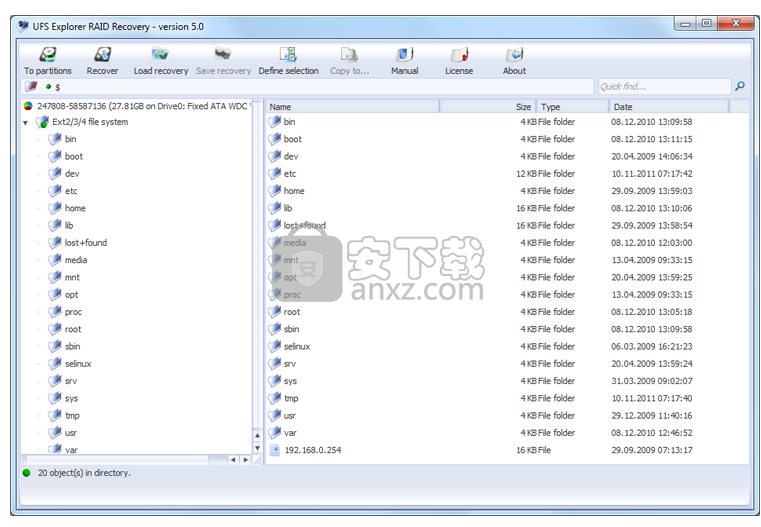The image size is (761, 527).
Task: Click inside the Quick find field
Action: pyautogui.click(x=664, y=86)
